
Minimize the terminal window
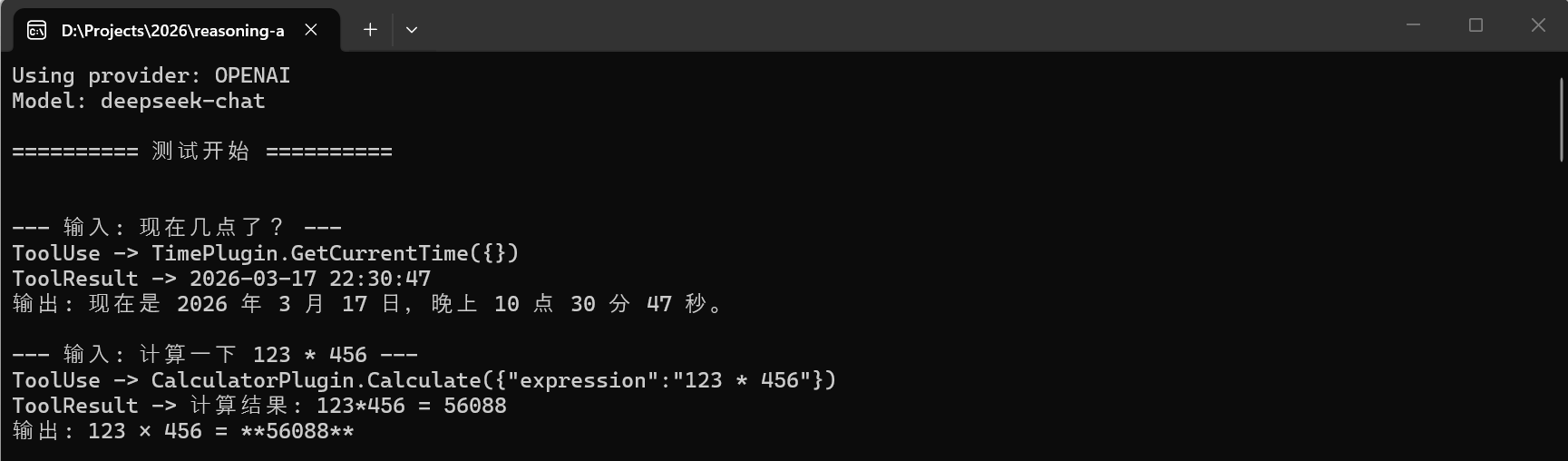tap(1413, 25)
